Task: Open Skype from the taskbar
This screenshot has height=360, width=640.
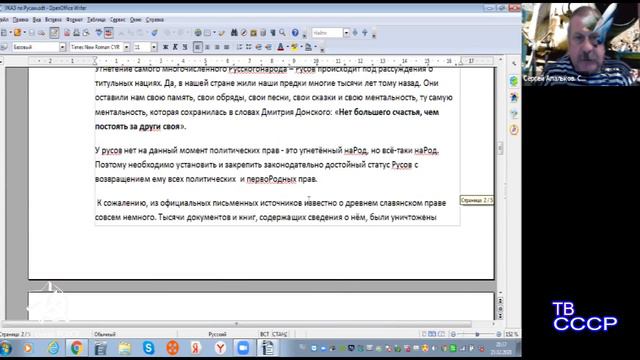Action: pos(149,348)
